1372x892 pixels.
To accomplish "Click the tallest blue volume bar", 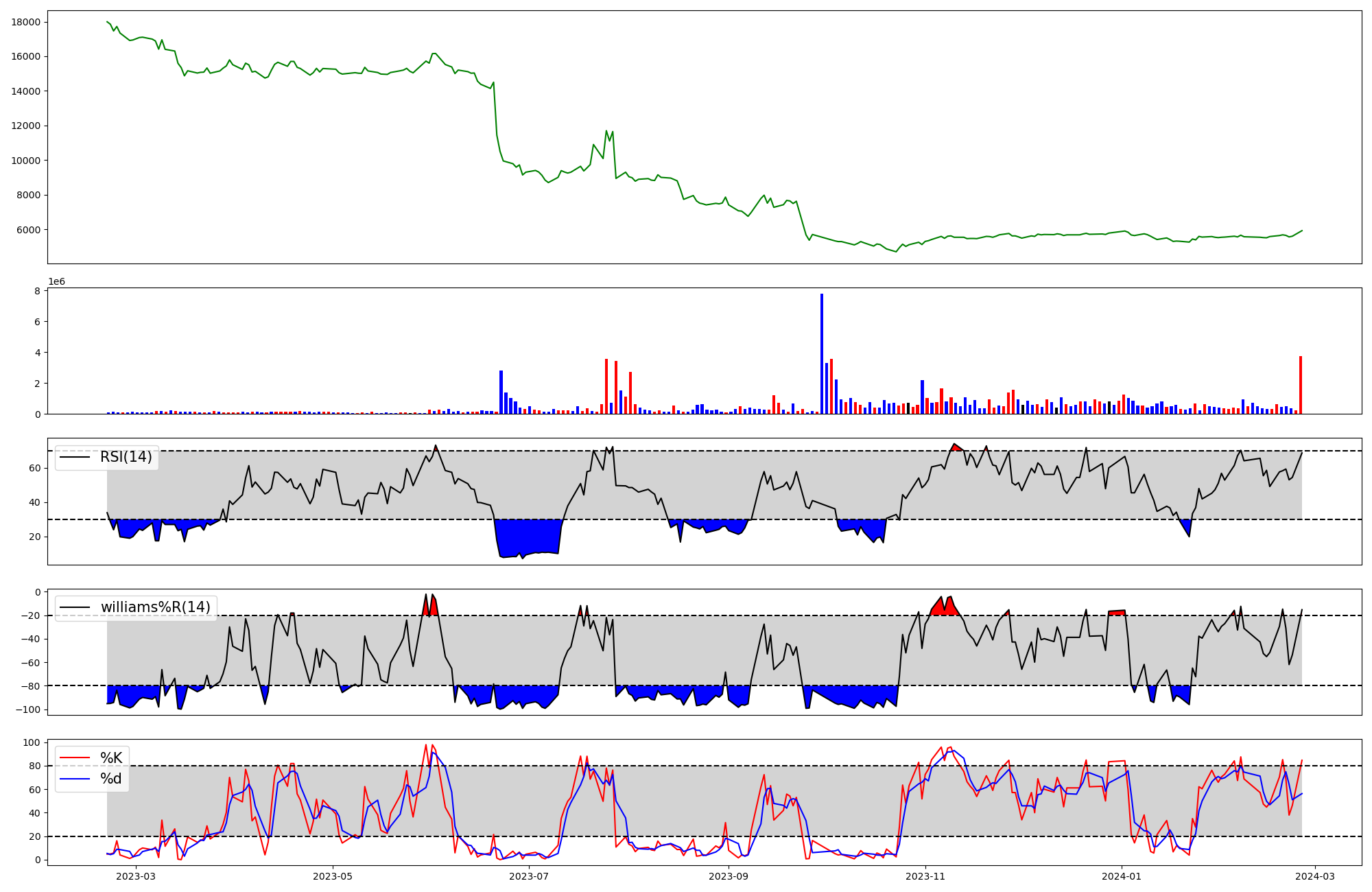I will (x=822, y=353).
